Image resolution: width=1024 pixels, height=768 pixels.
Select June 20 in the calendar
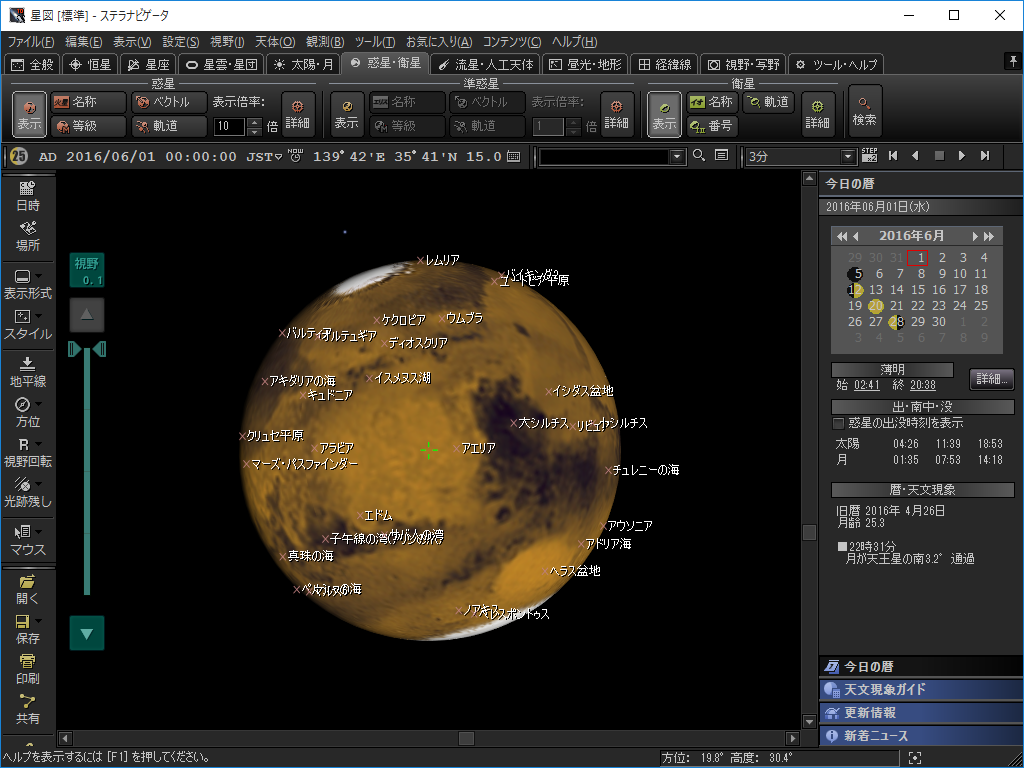876,306
